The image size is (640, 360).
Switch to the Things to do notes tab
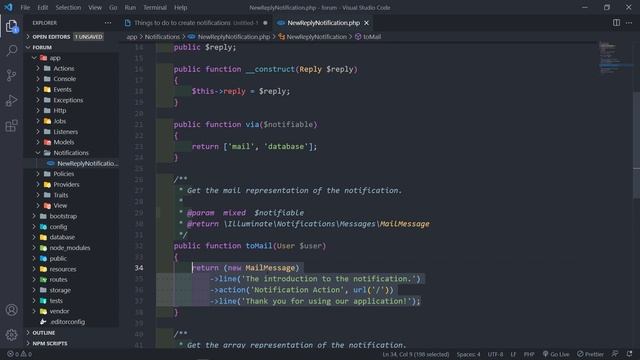coord(196,23)
